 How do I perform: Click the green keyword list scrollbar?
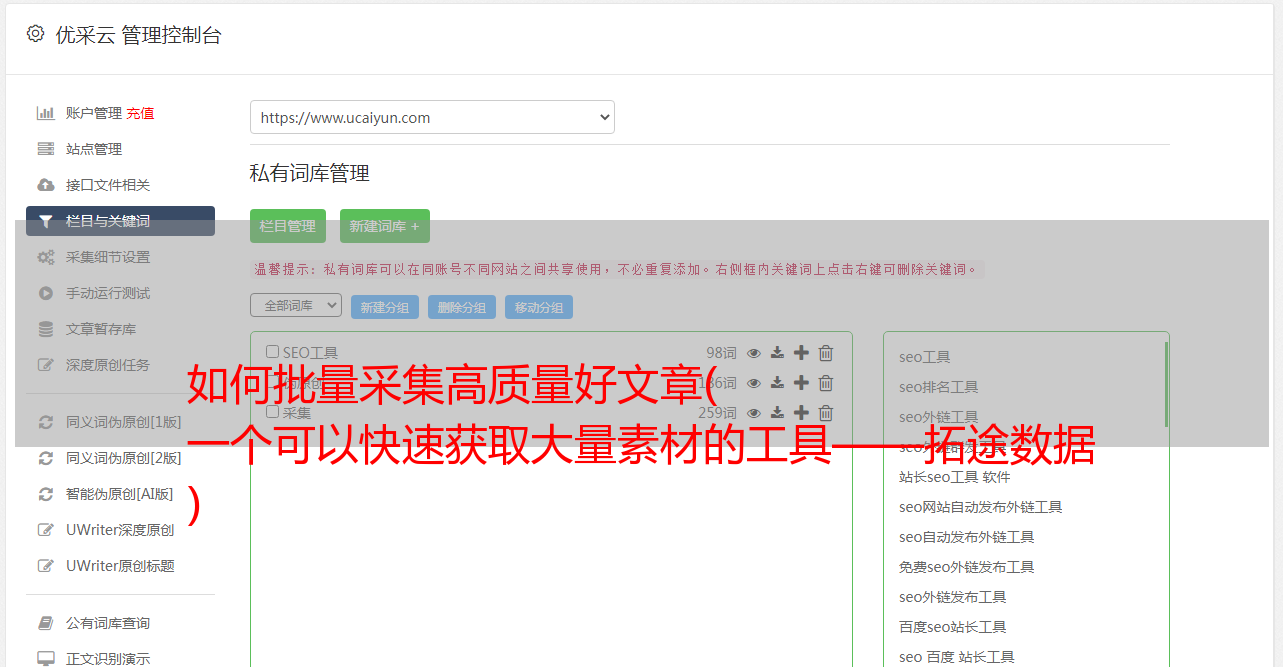pos(1166,384)
